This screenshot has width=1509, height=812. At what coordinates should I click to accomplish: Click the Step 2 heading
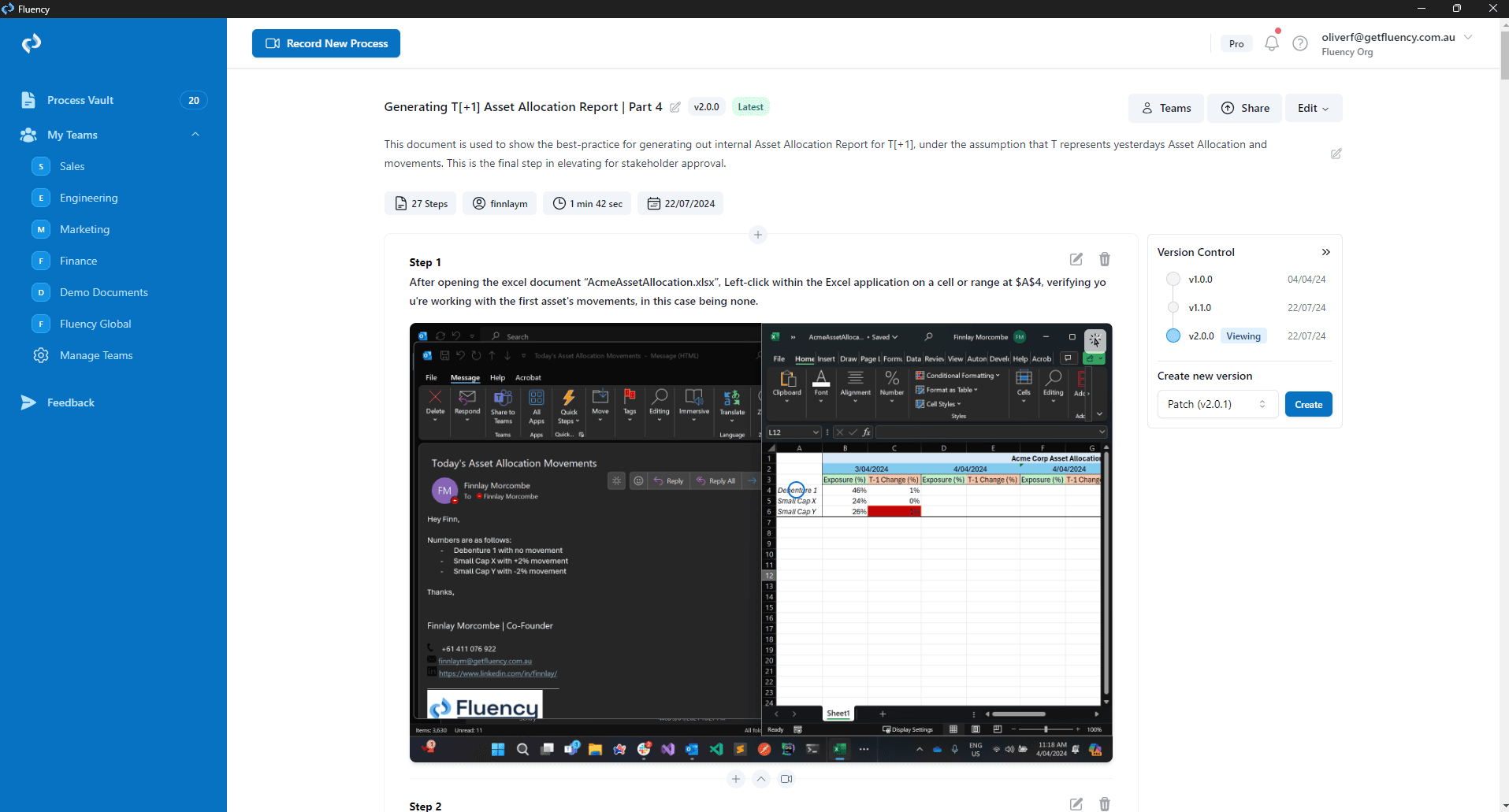[x=426, y=806]
